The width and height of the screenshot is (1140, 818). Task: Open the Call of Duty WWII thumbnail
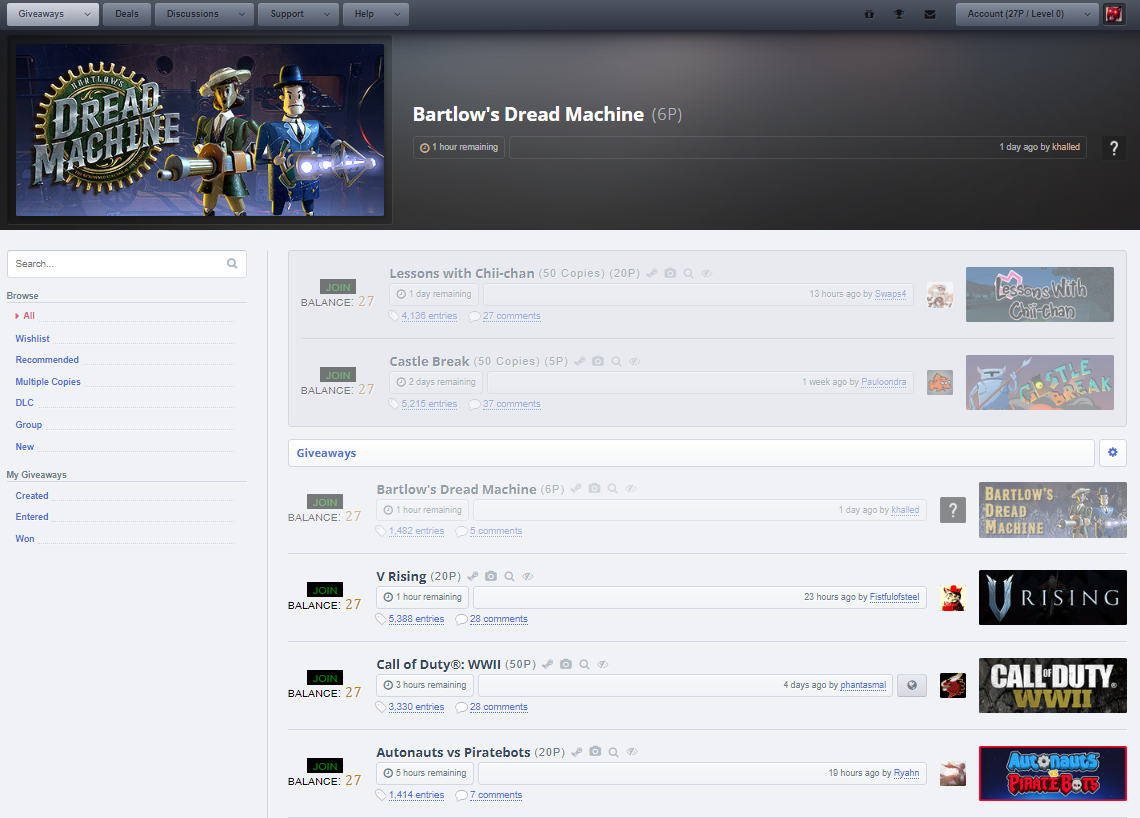point(1053,686)
